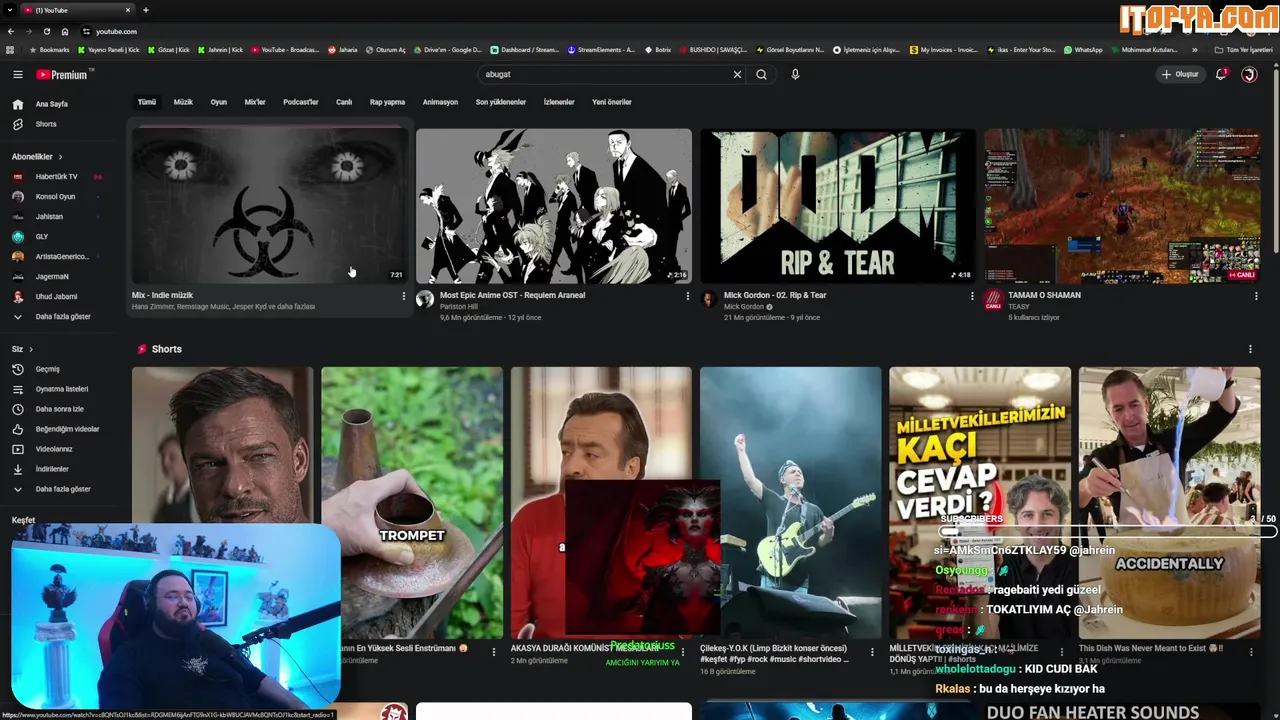Select the Podcast'ler filter chip

[x=301, y=102]
